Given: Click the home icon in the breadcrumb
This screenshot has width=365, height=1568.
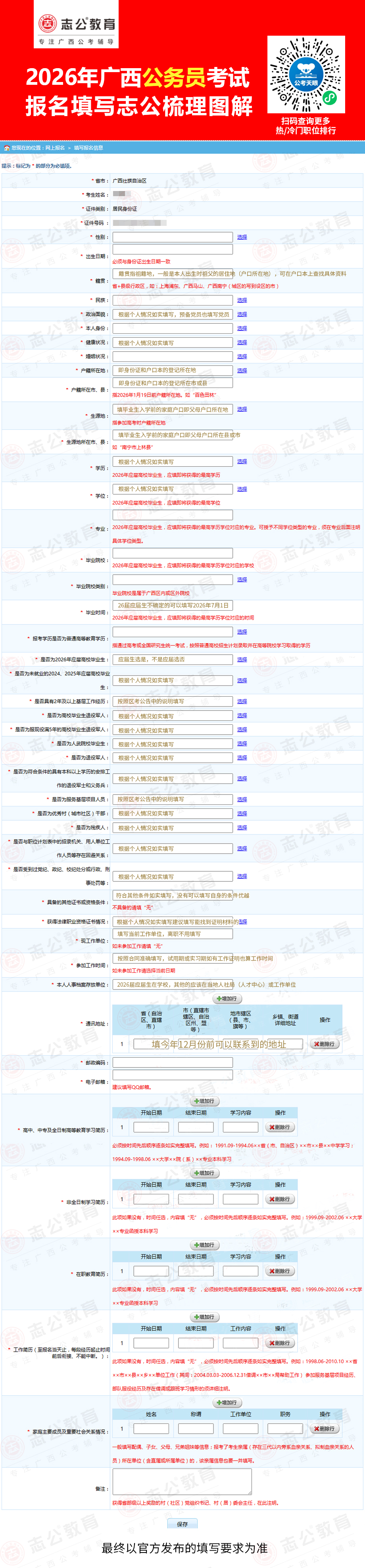Looking at the screenshot, I should coord(7,148).
